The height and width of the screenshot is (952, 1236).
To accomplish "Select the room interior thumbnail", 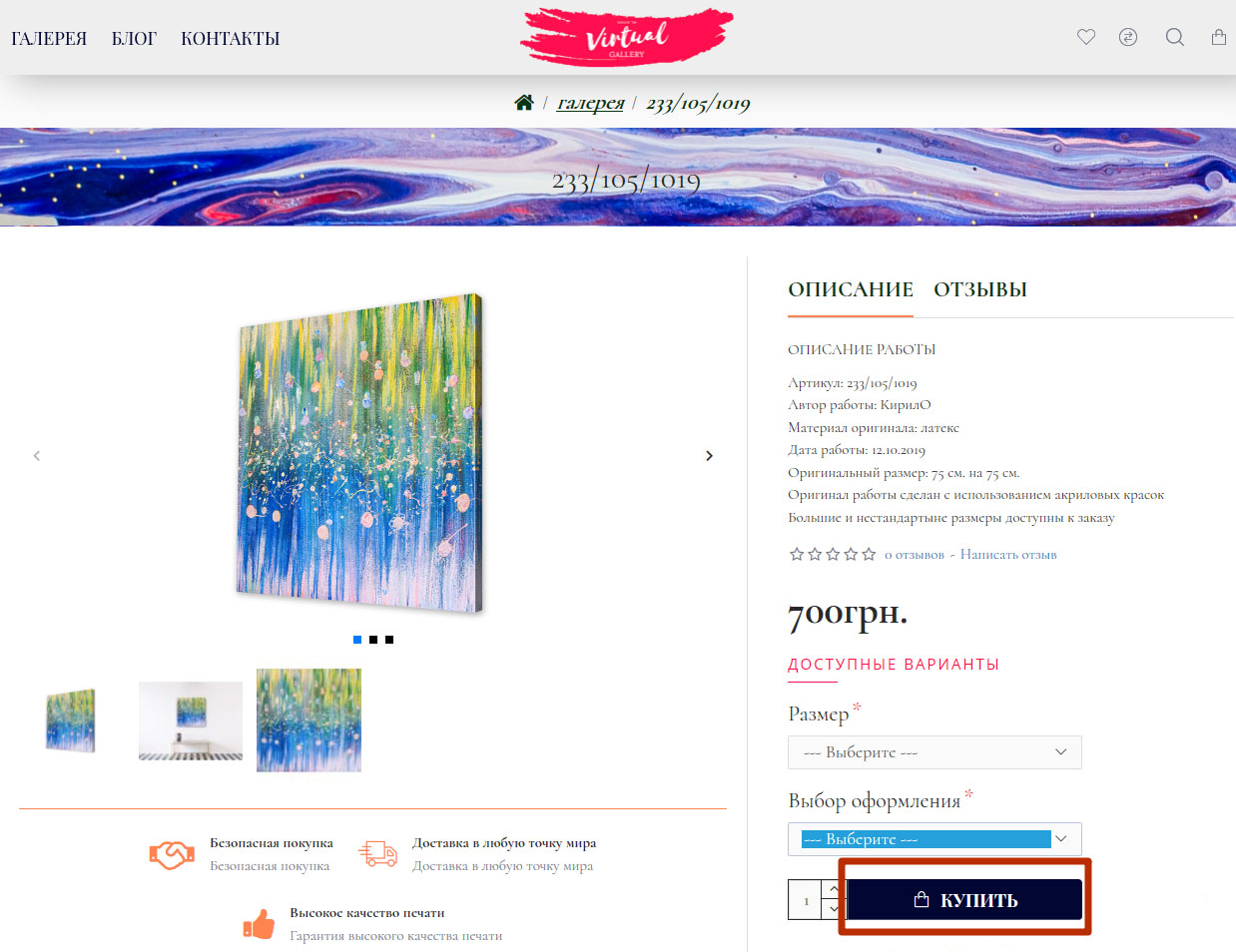I will [x=191, y=720].
